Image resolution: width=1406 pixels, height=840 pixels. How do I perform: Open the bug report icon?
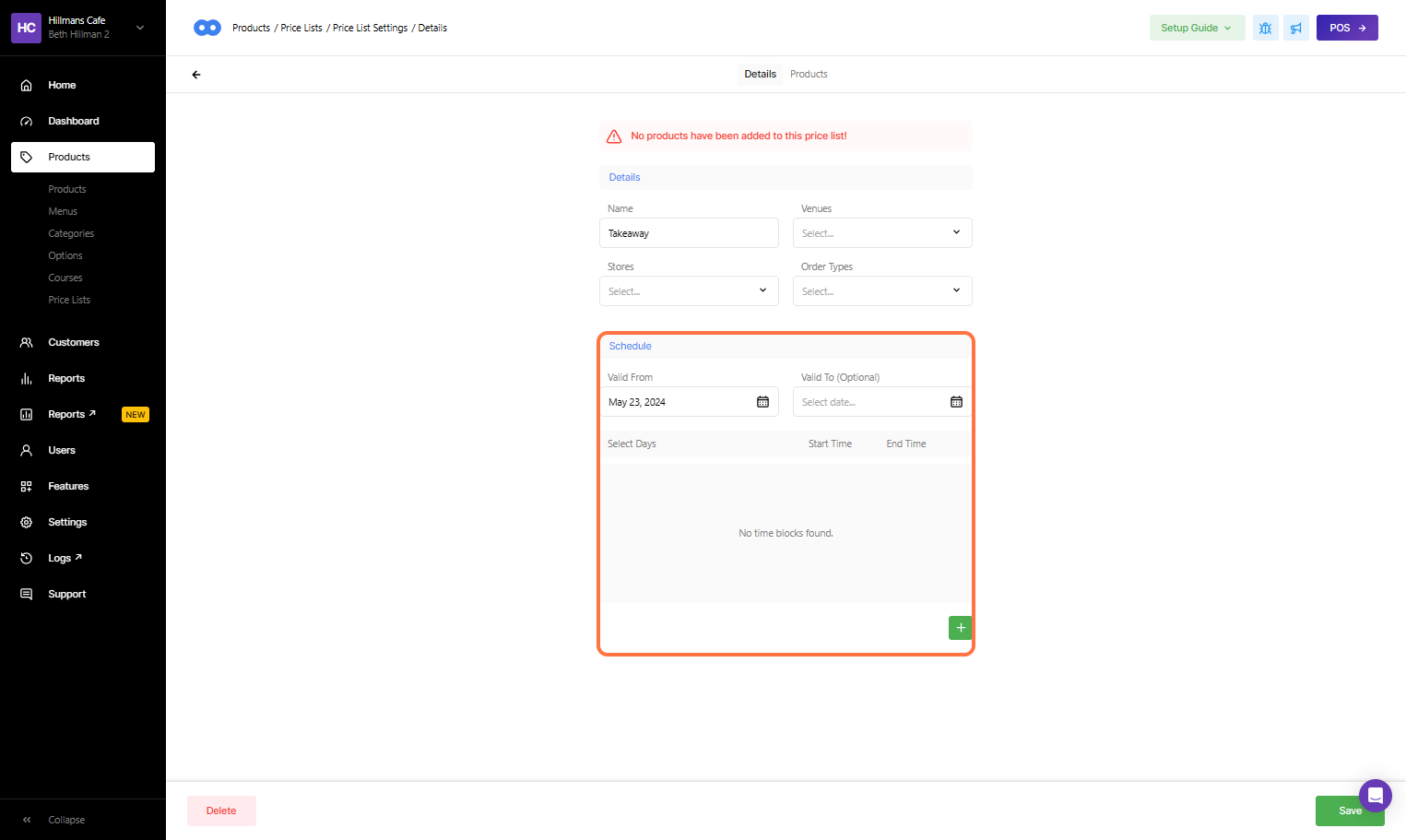point(1265,28)
